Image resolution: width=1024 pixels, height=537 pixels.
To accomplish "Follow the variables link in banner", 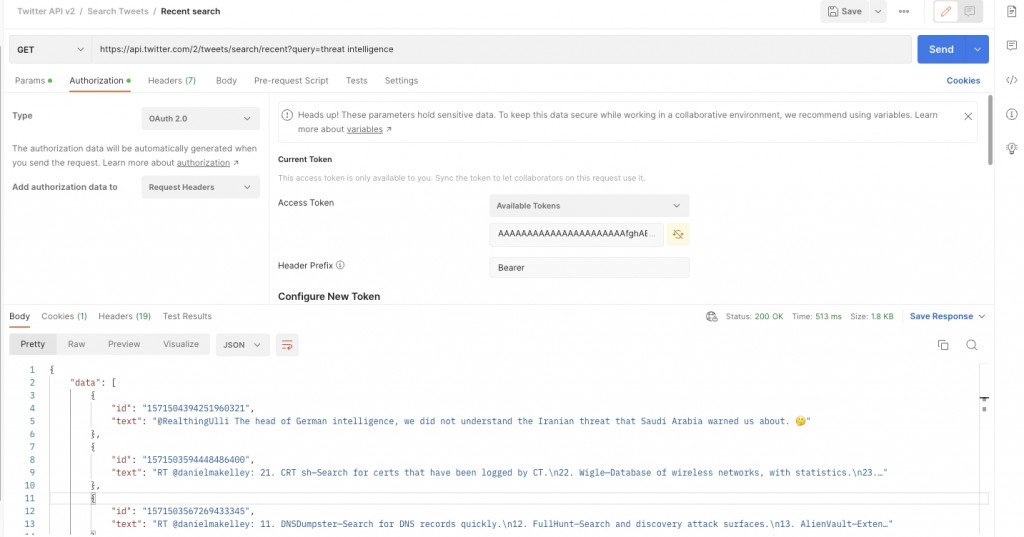I will click(364, 129).
